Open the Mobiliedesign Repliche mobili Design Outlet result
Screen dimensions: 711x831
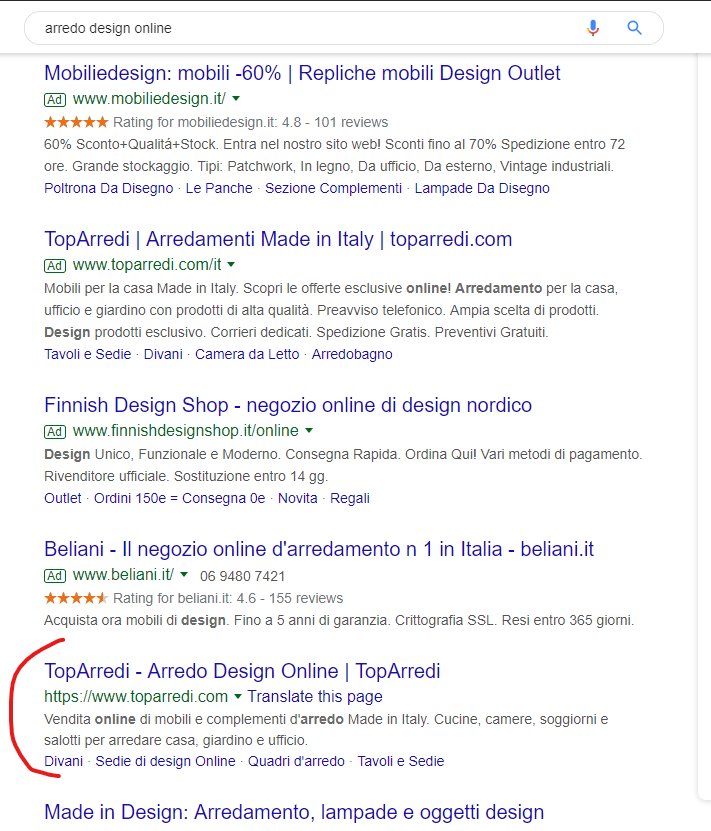[x=302, y=73]
